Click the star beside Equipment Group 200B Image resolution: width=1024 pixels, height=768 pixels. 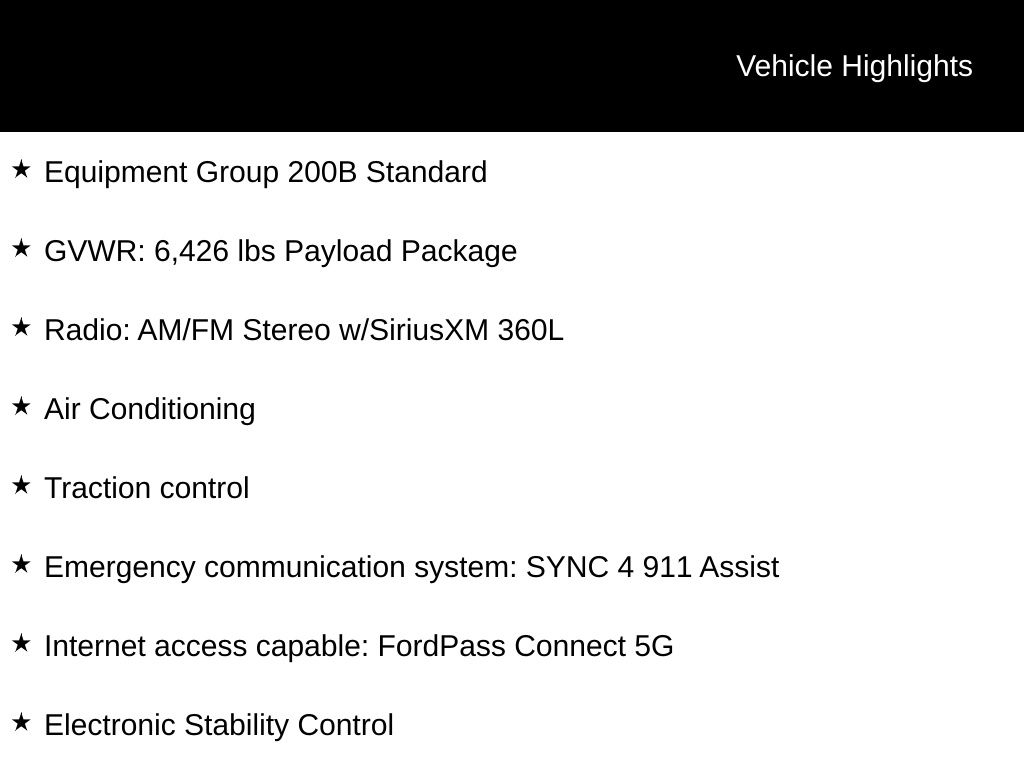click(x=21, y=170)
